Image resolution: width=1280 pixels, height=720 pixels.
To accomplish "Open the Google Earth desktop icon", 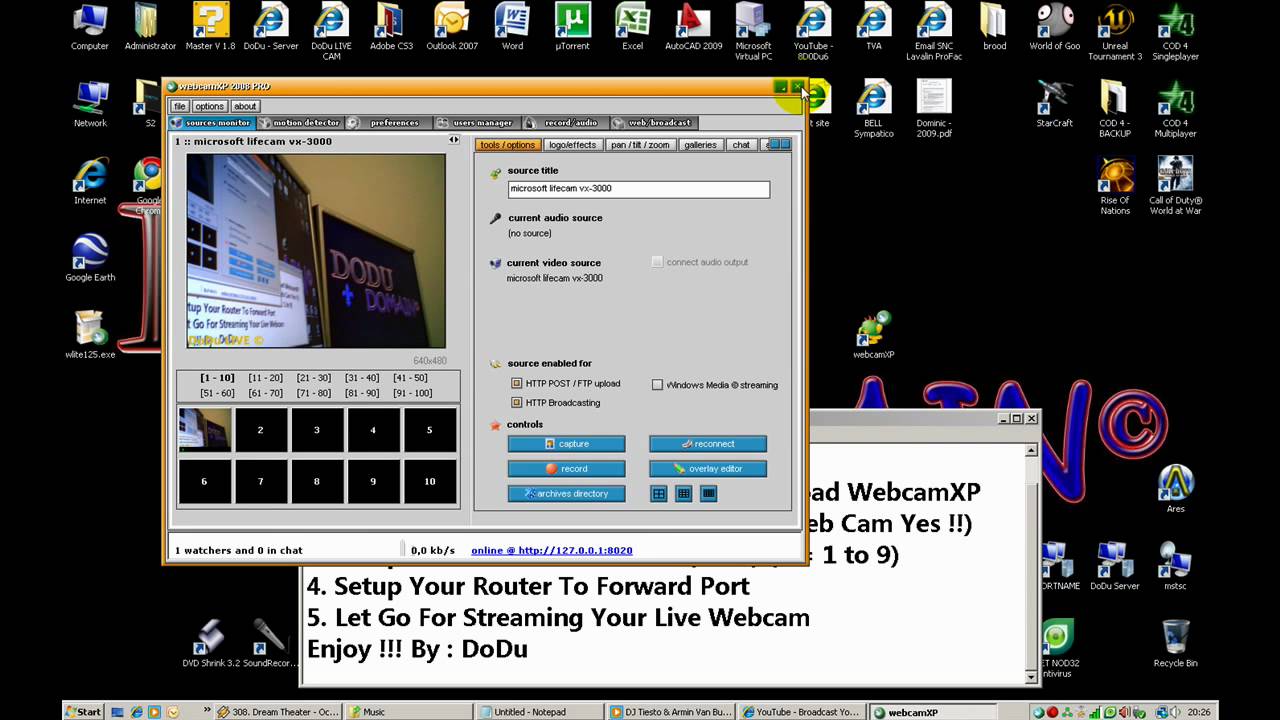I will [90, 258].
